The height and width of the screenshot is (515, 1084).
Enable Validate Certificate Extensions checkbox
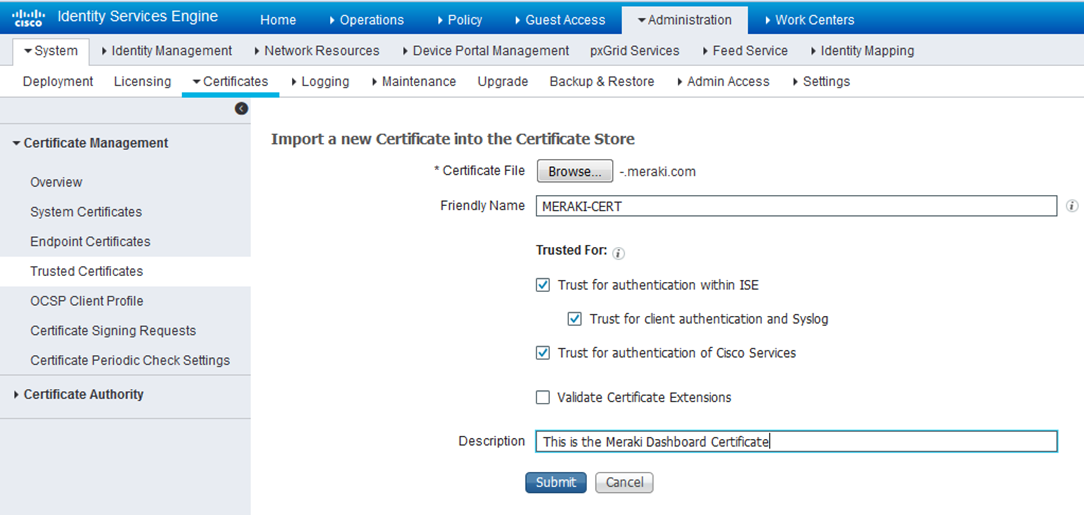pos(543,397)
